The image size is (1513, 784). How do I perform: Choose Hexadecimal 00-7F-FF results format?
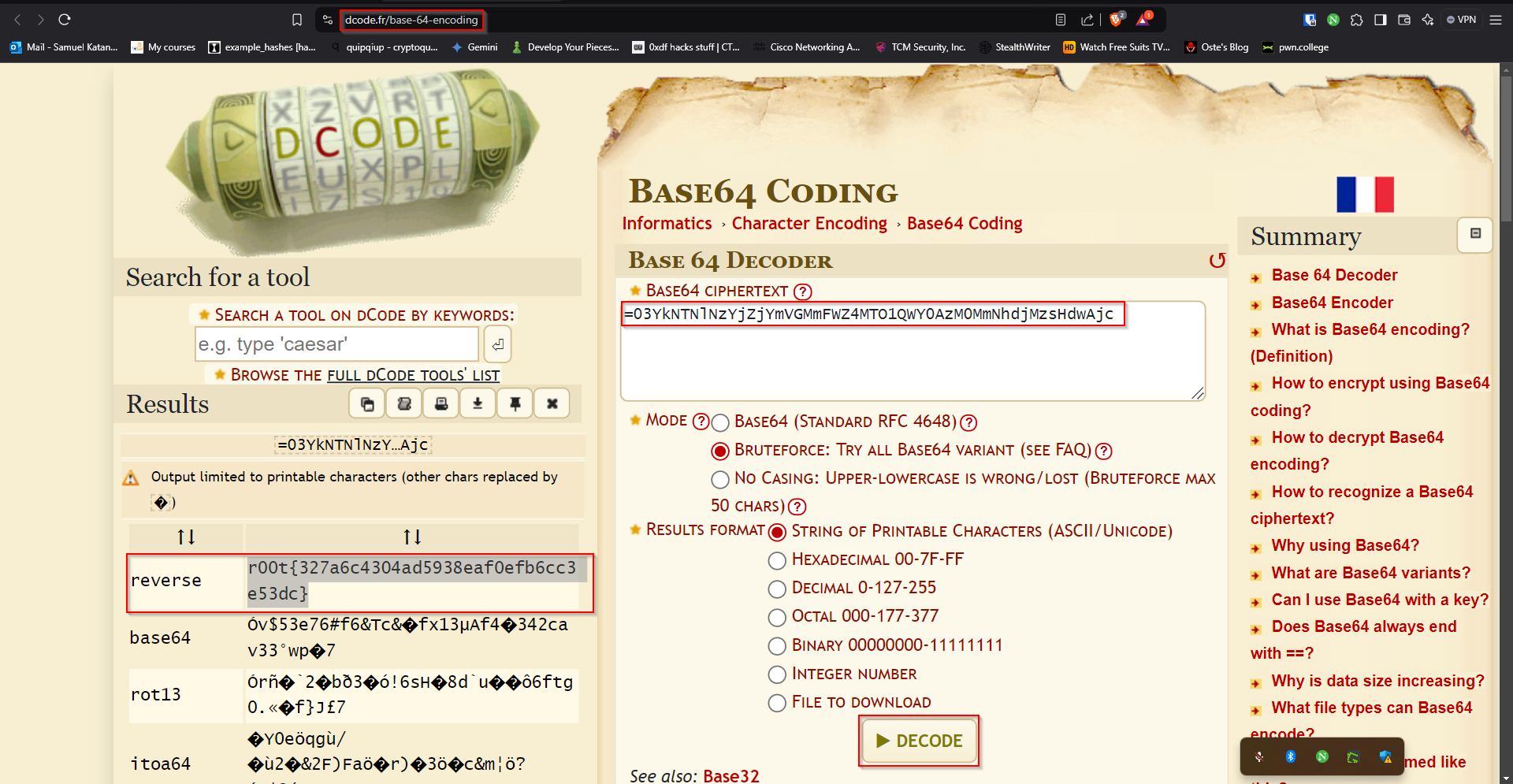click(777, 560)
